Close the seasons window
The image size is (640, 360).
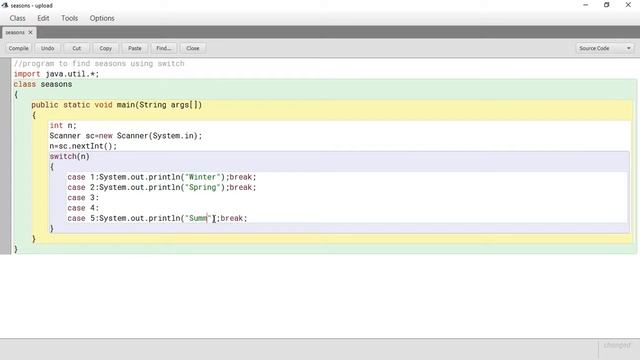click(628, 5)
